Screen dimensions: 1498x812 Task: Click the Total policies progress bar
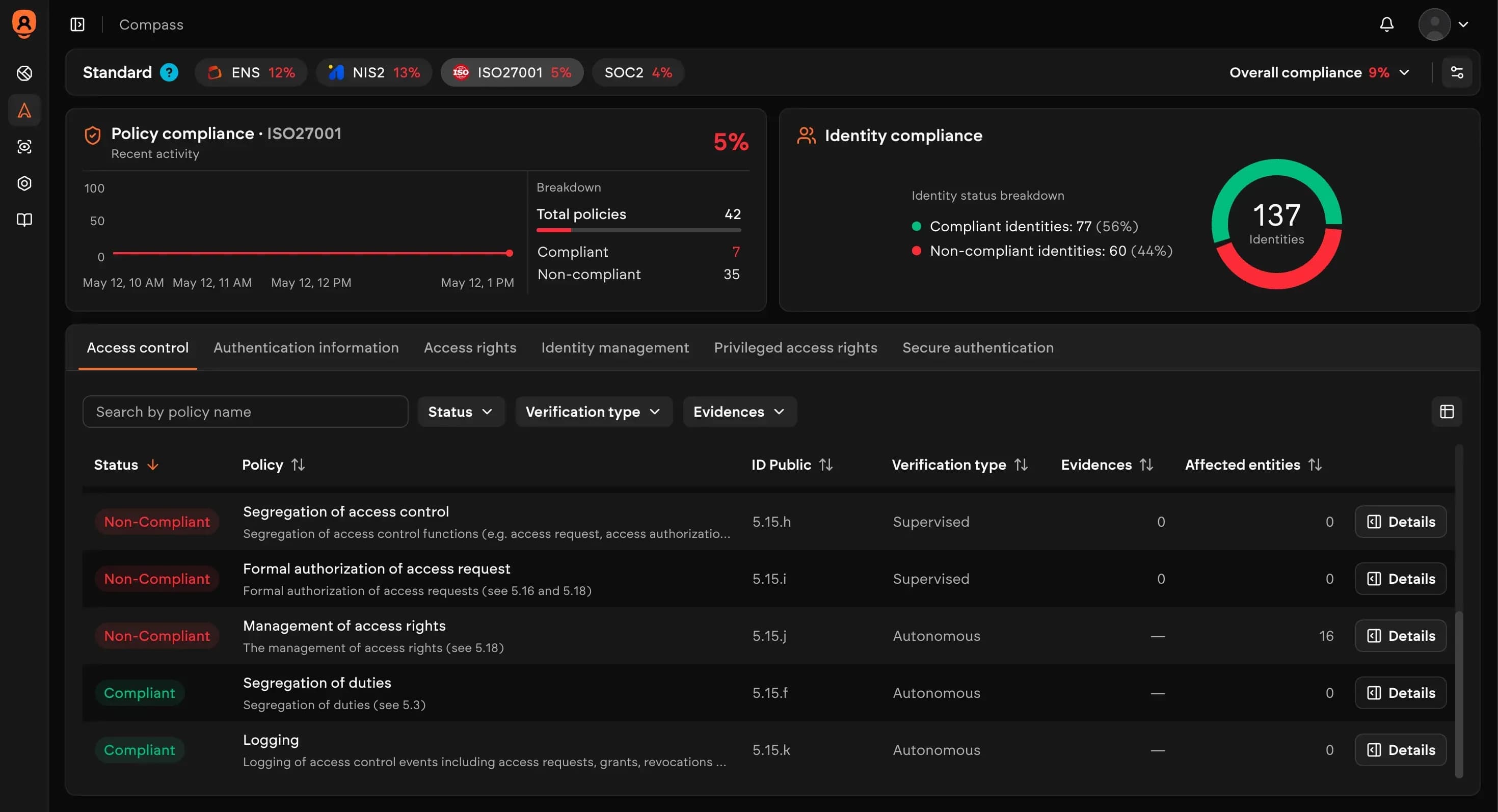point(638,230)
